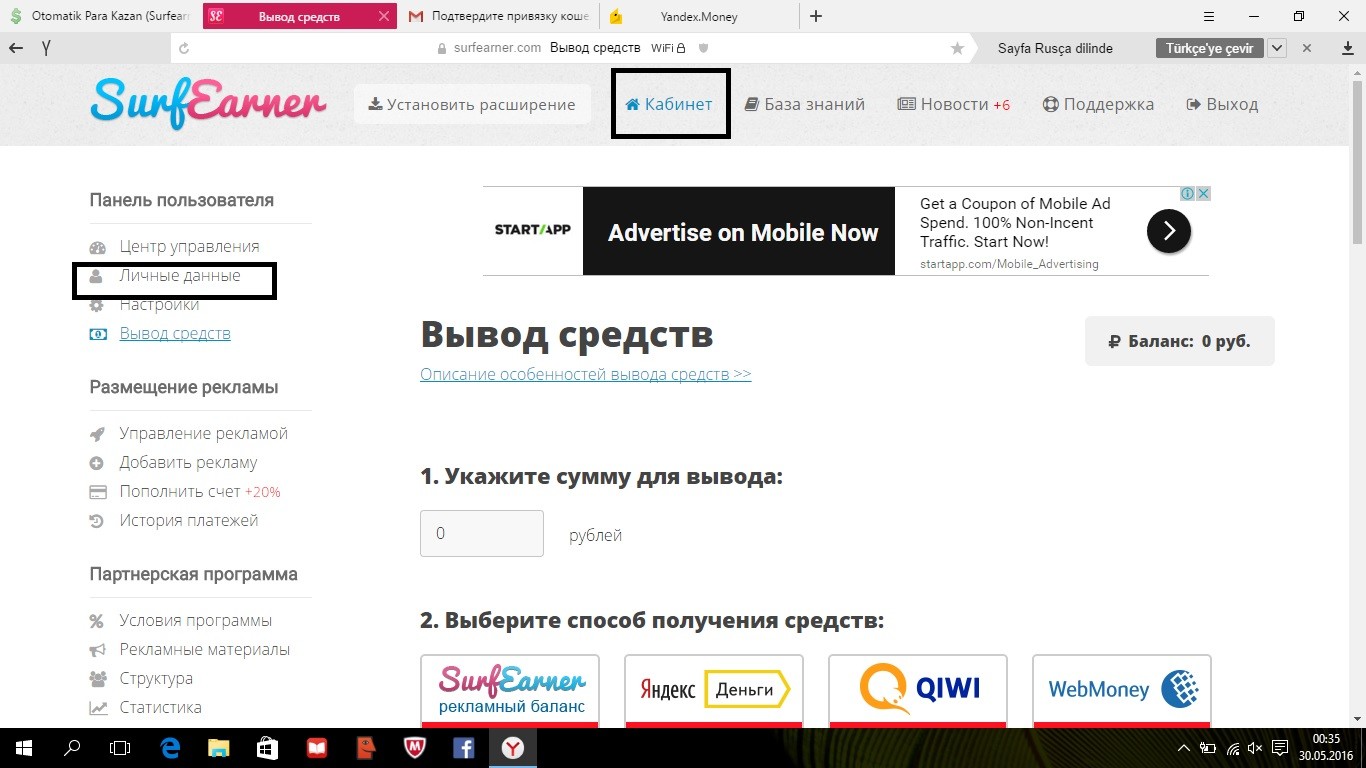Click the ad info icon

pos(1188,194)
